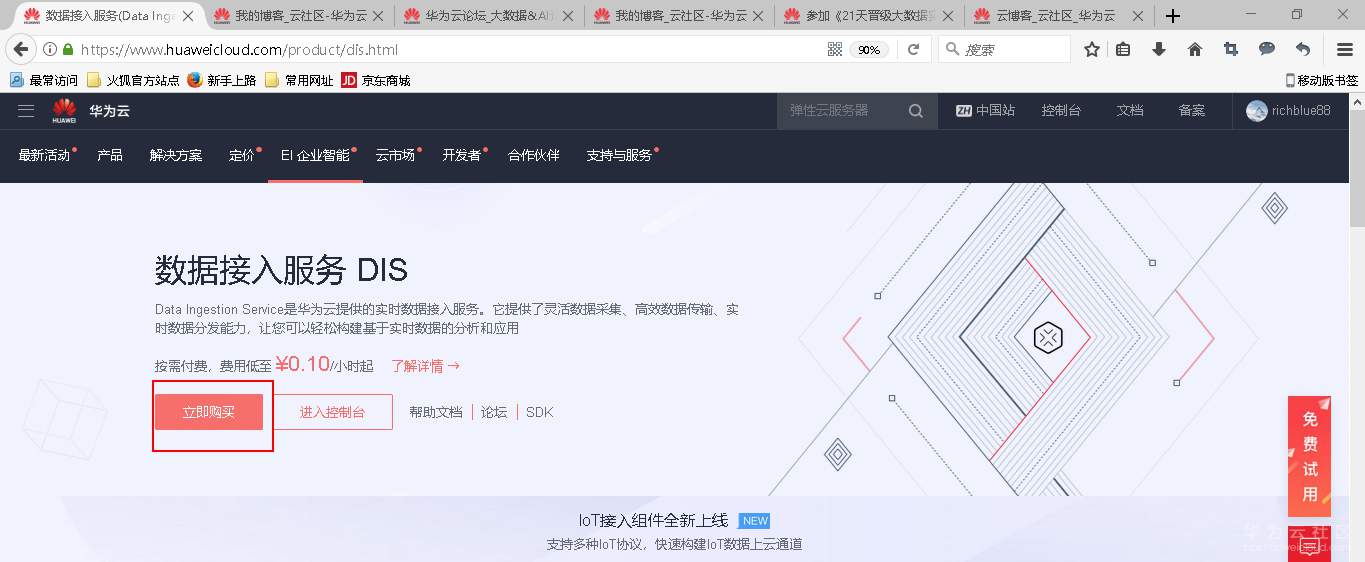Open the 解决方案 navigation menu
The width and height of the screenshot is (1365, 562).
tap(176, 155)
